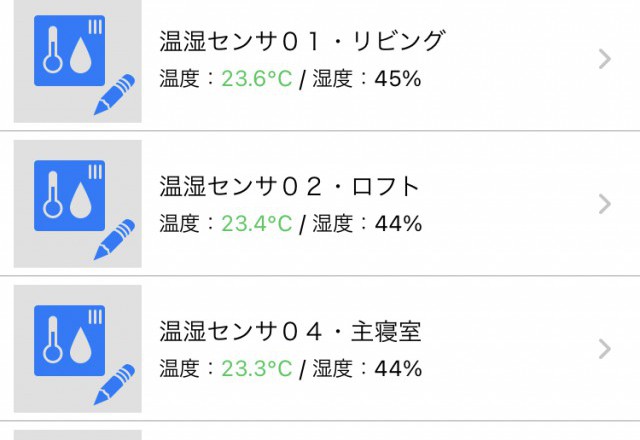Tap the pencil edit icon for ロフト sensor
640x440 pixels.
click(x=114, y=240)
